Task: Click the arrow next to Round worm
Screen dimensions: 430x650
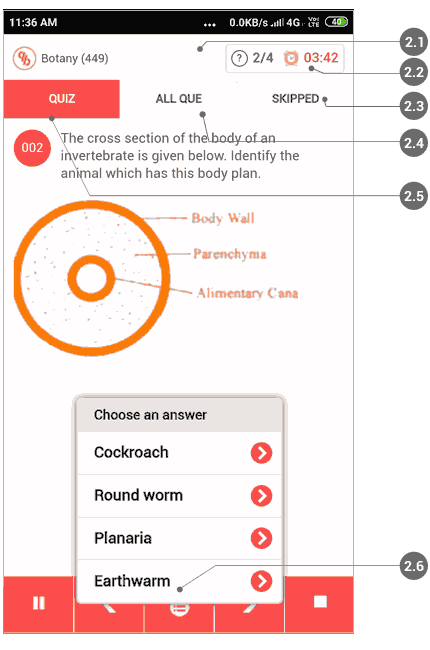Action: tap(261, 496)
